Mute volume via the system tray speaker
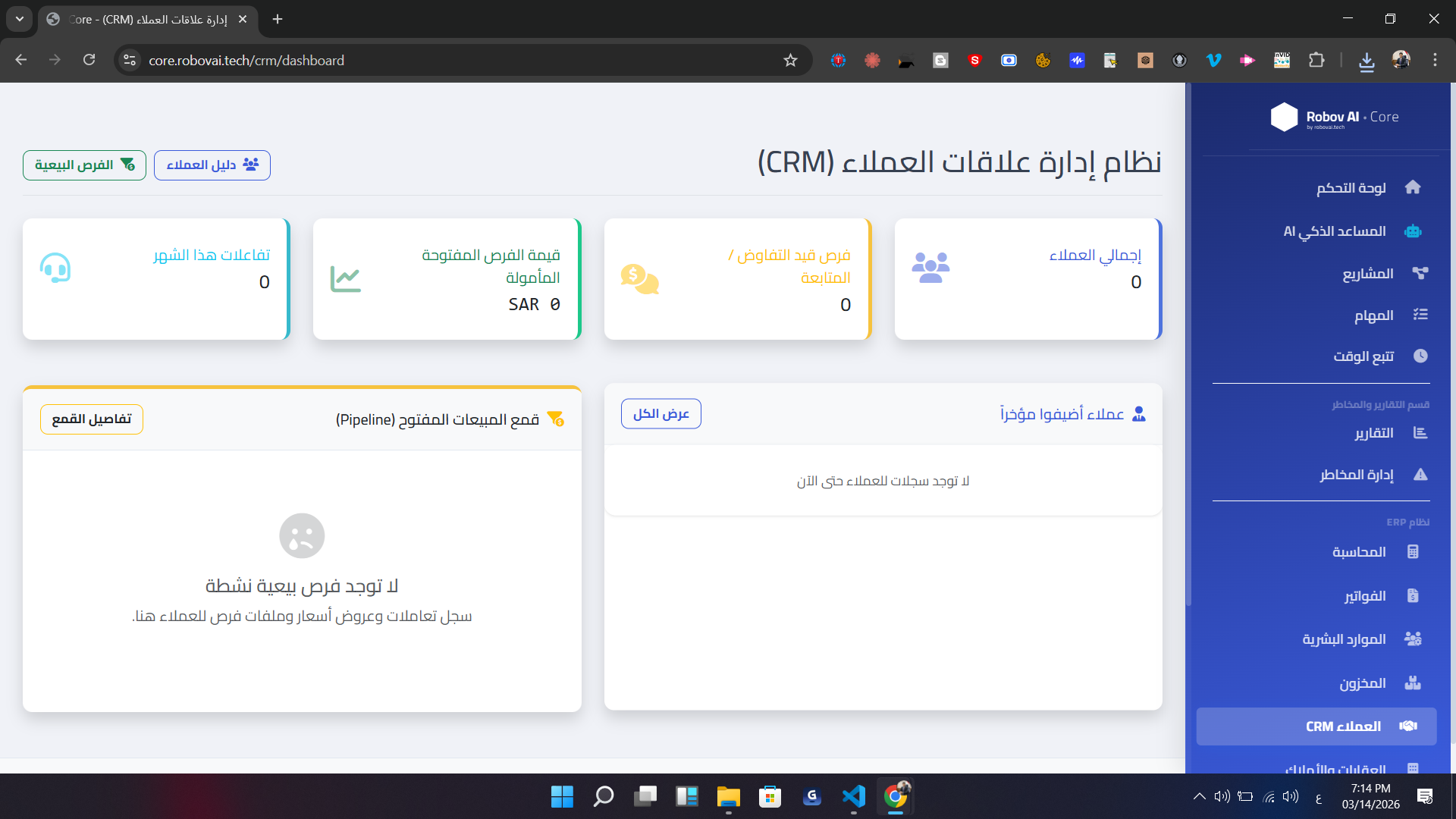This screenshot has width=1456, height=819. tap(1291, 796)
